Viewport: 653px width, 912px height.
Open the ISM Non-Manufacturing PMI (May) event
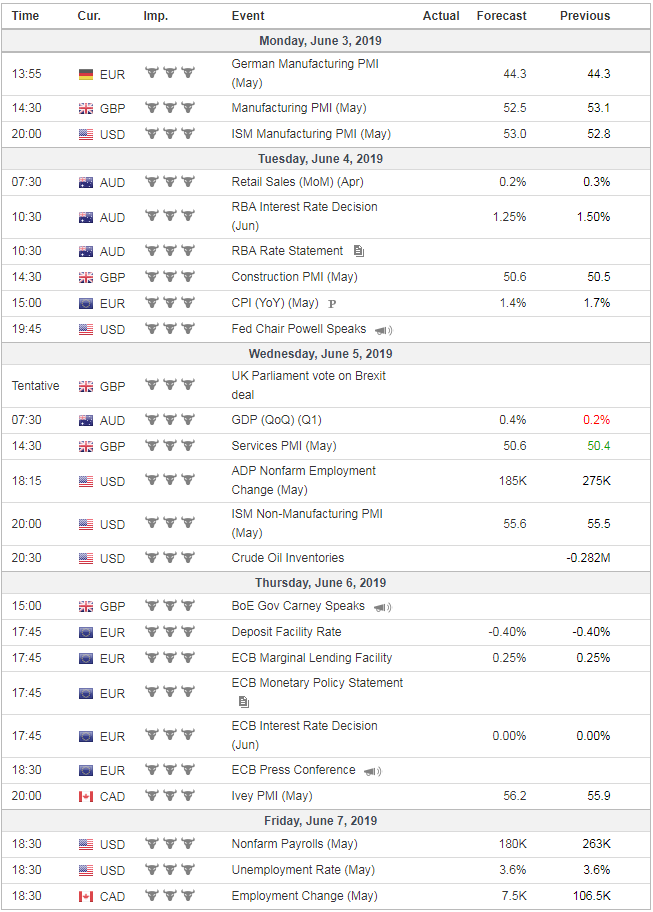click(x=307, y=523)
